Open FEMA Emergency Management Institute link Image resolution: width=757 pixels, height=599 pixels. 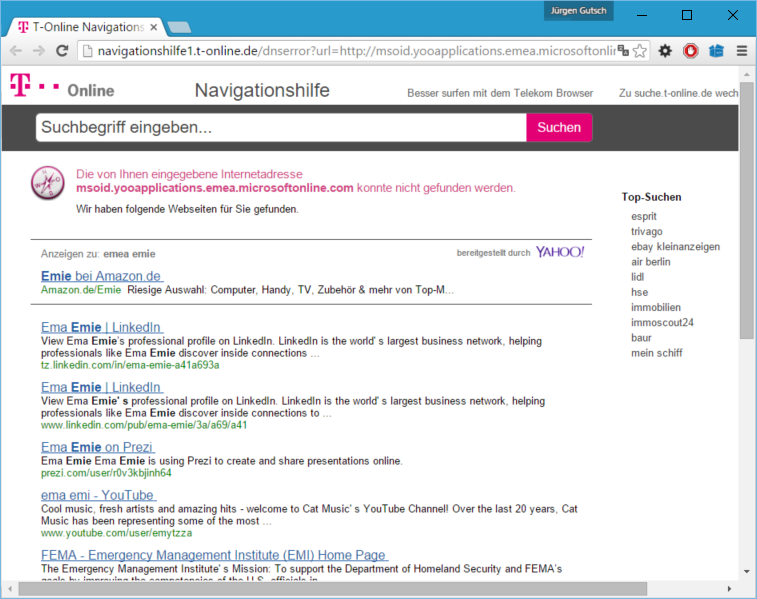coord(214,555)
